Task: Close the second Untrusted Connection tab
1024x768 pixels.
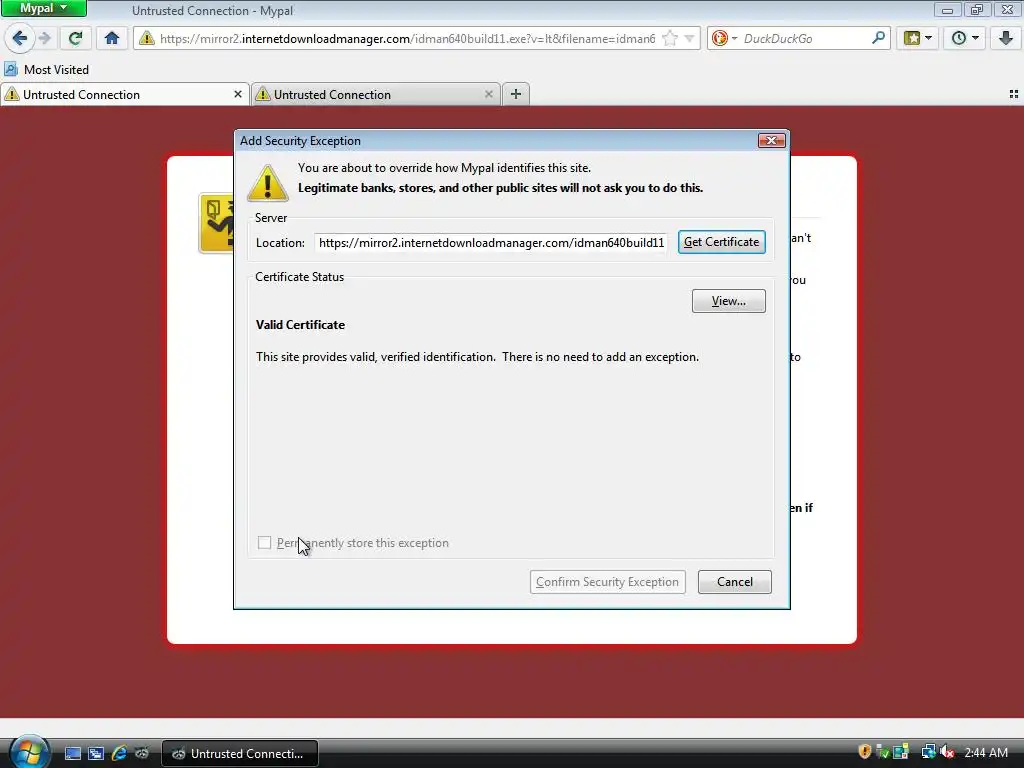Action: coord(488,95)
